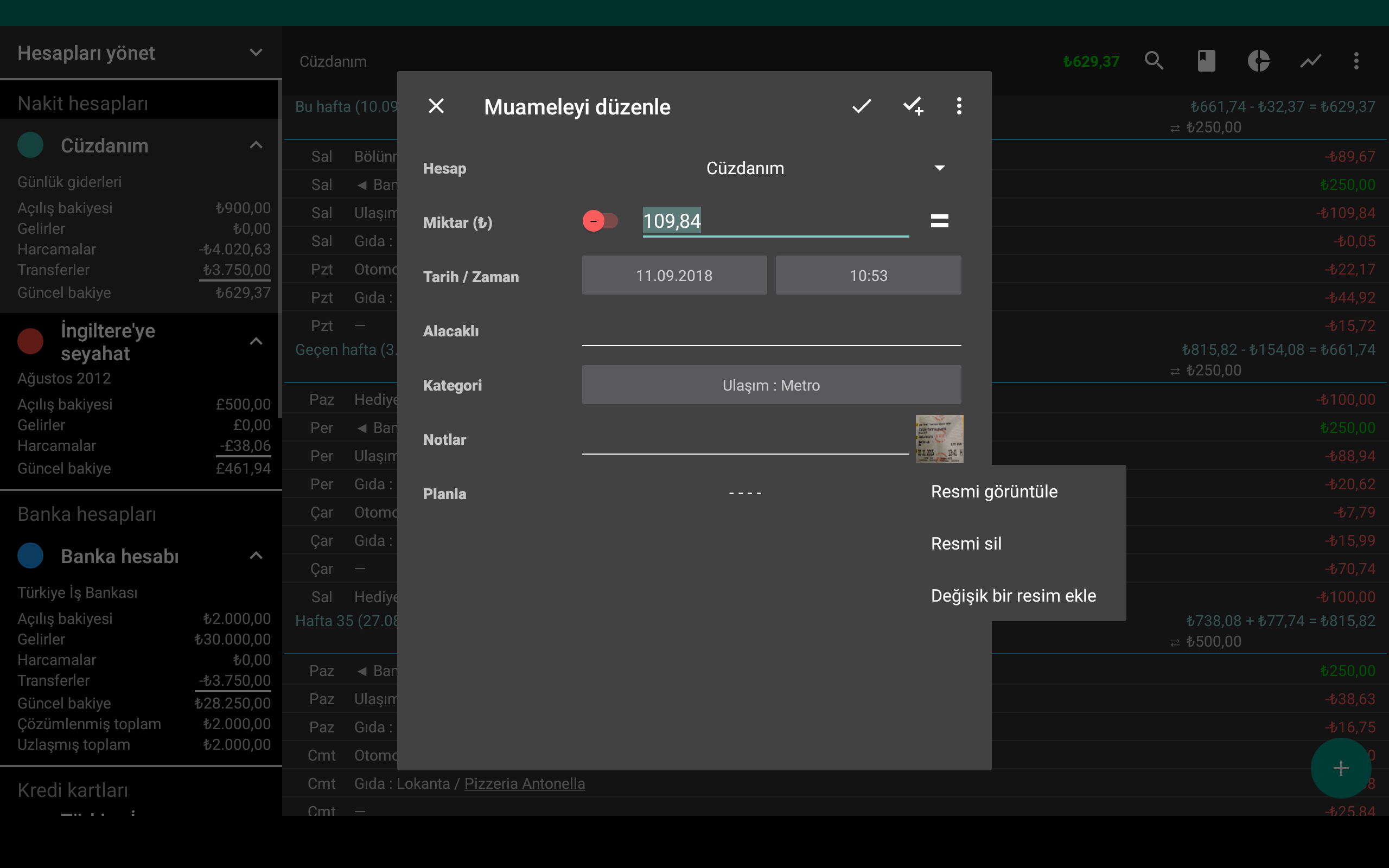Select Resmi görüntüle menu entry
The height and width of the screenshot is (868, 1389).
tap(994, 492)
